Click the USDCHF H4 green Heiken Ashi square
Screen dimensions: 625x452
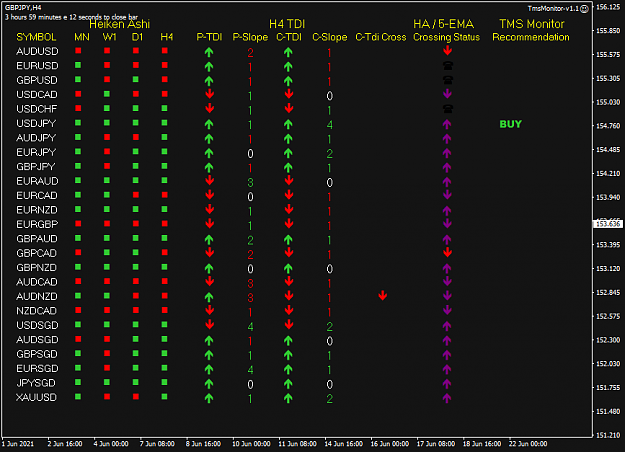(165, 108)
